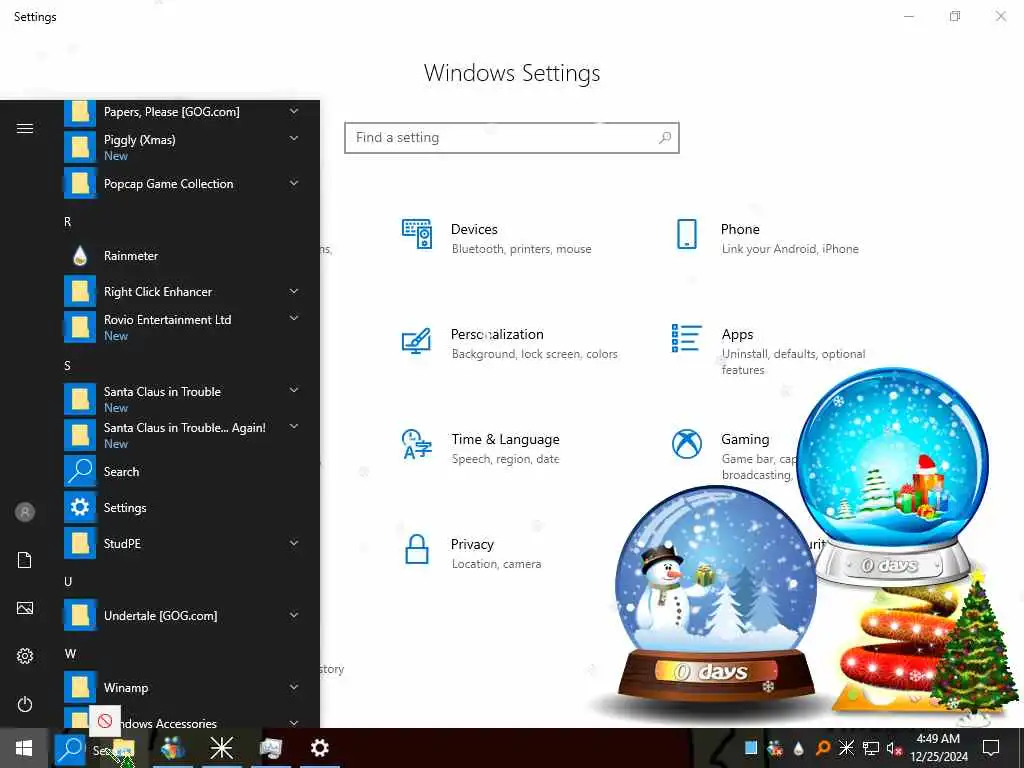Click the user account icon in Start sidebar
Viewport: 1024px width, 768px height.
[x=25, y=512]
